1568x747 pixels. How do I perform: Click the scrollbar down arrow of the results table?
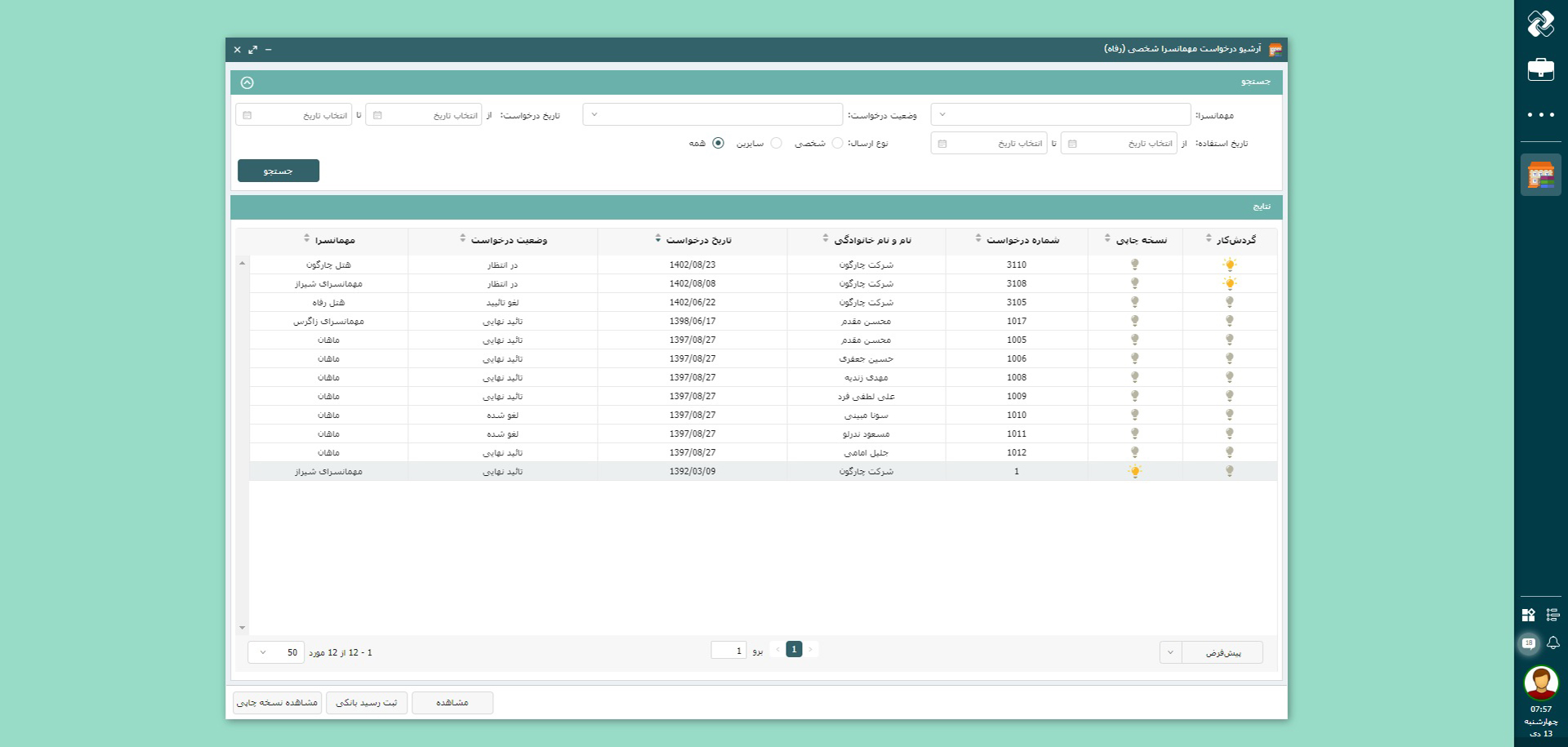click(x=243, y=628)
